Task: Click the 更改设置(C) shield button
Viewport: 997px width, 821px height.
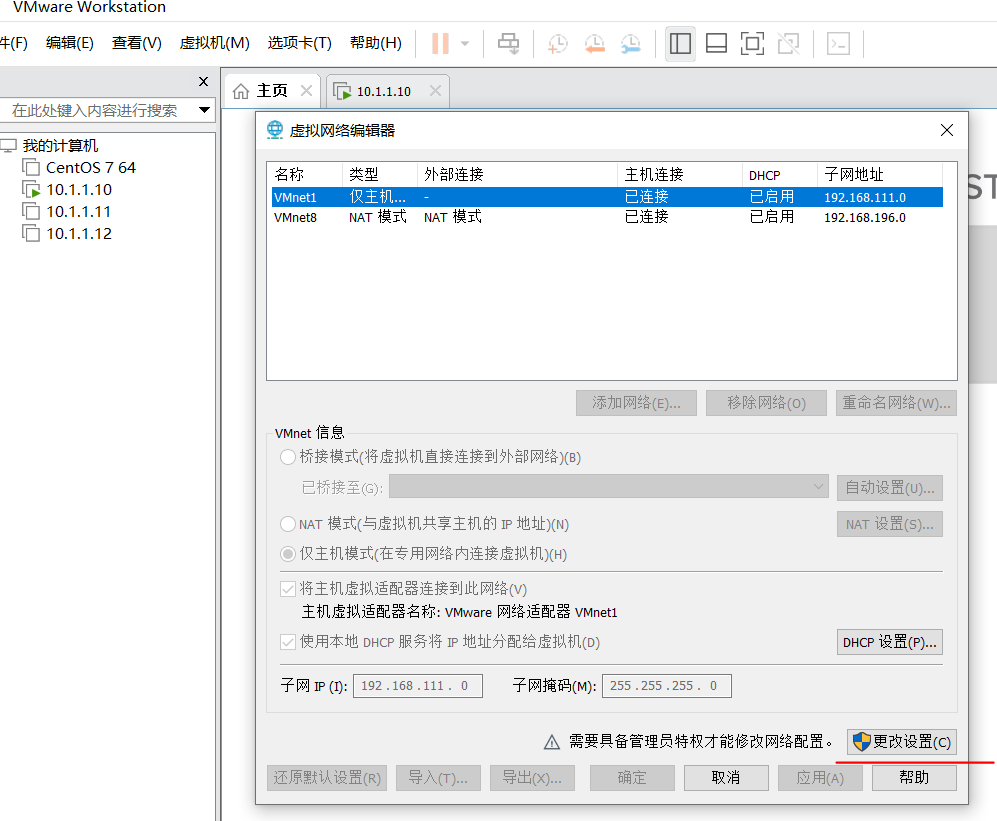Action: (902, 742)
